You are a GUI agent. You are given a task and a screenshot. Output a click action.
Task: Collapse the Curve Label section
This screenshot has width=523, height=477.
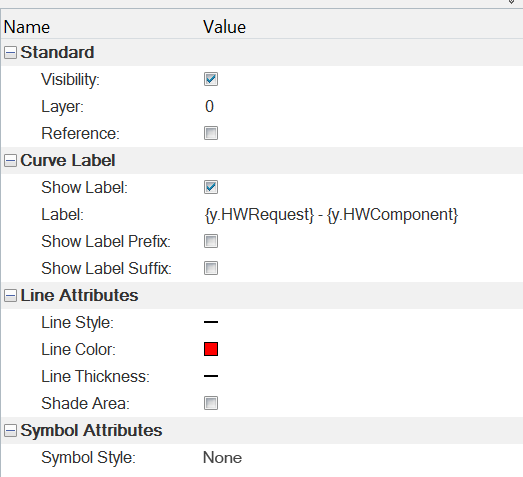[10, 160]
